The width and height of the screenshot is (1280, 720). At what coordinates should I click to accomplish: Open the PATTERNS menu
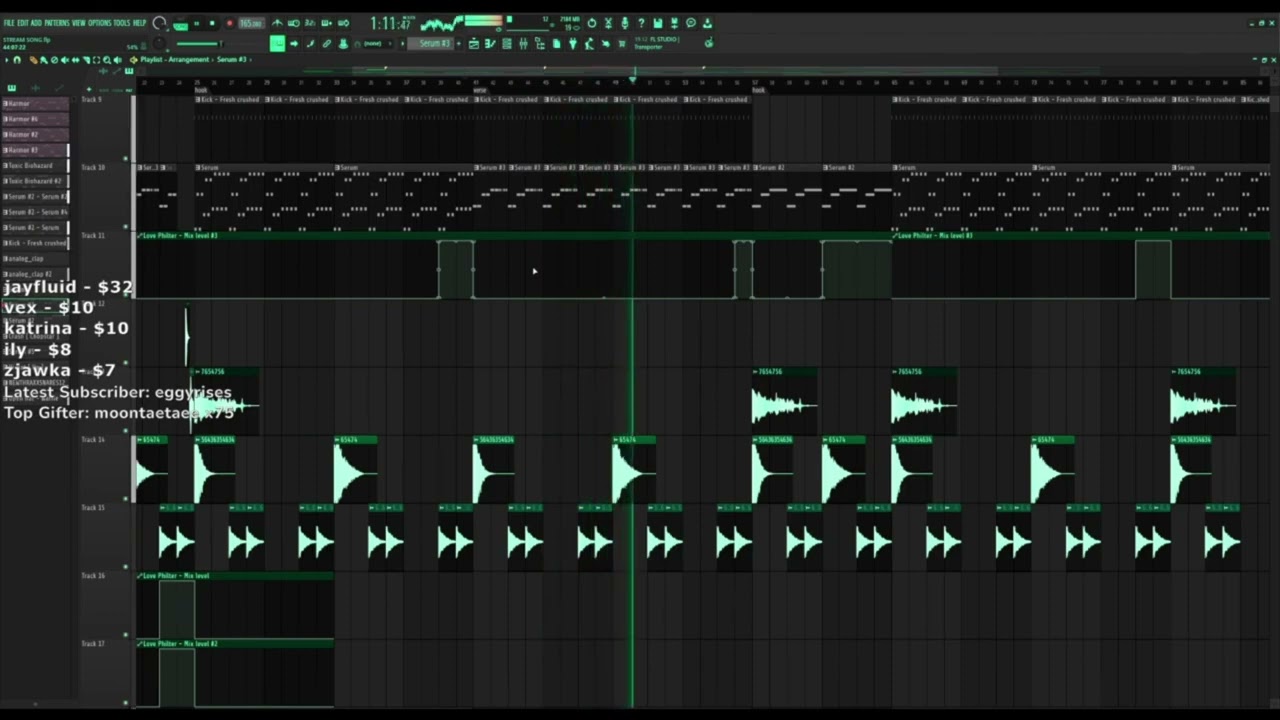57,22
